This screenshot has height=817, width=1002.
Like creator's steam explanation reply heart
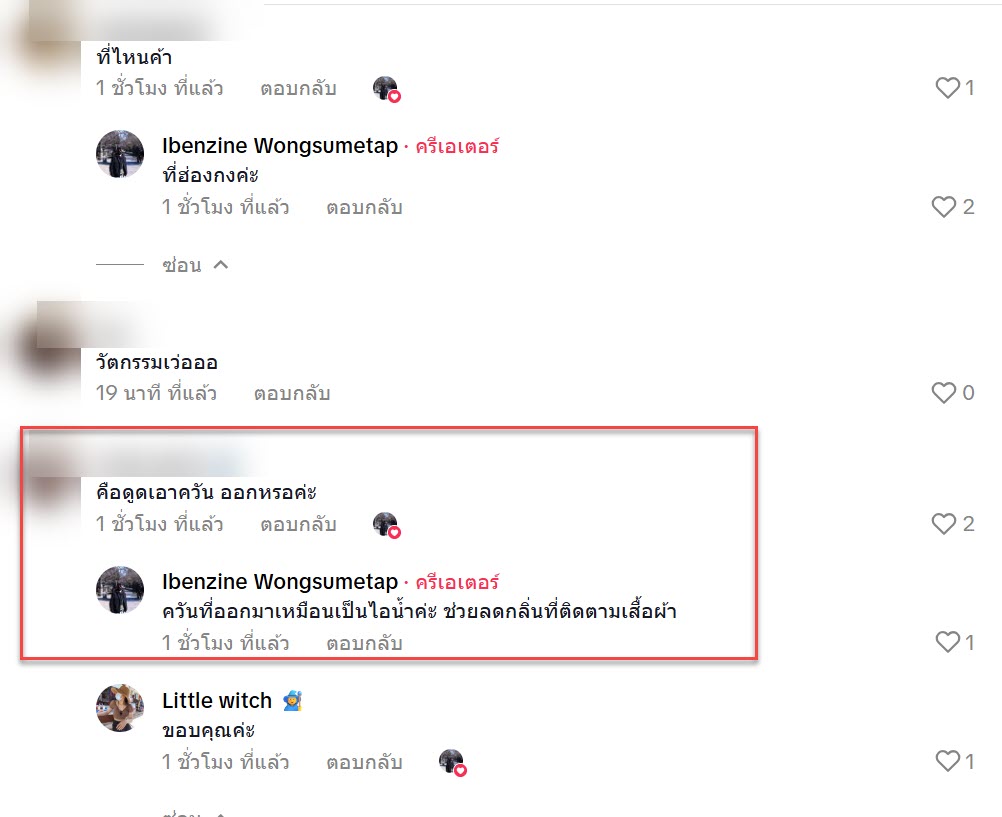point(948,642)
